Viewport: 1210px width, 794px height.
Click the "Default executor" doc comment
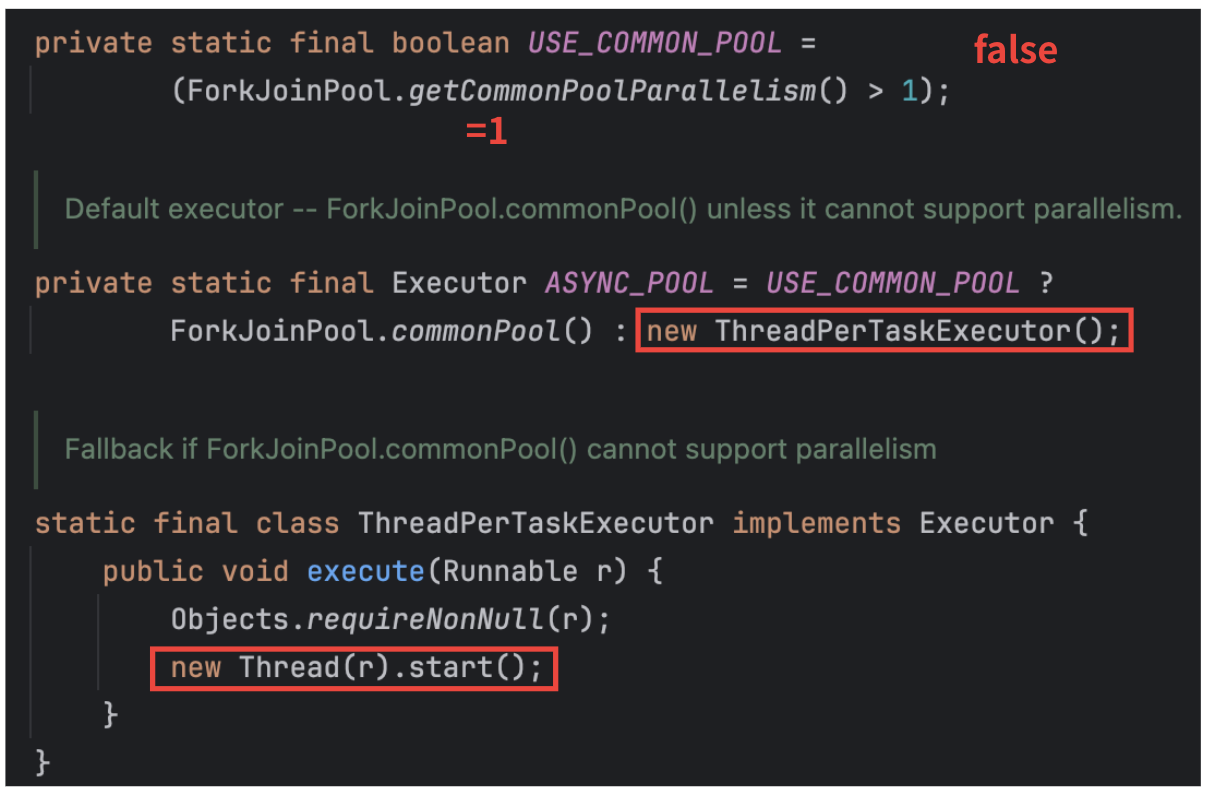point(622,210)
